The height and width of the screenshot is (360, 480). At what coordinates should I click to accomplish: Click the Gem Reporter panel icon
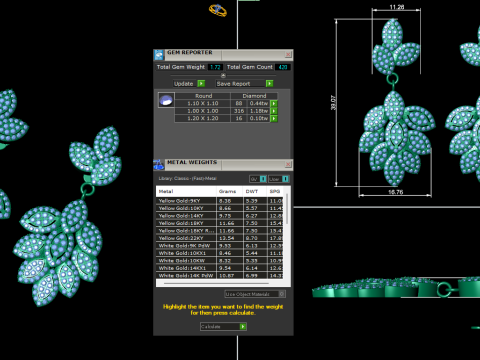[x=159, y=55]
